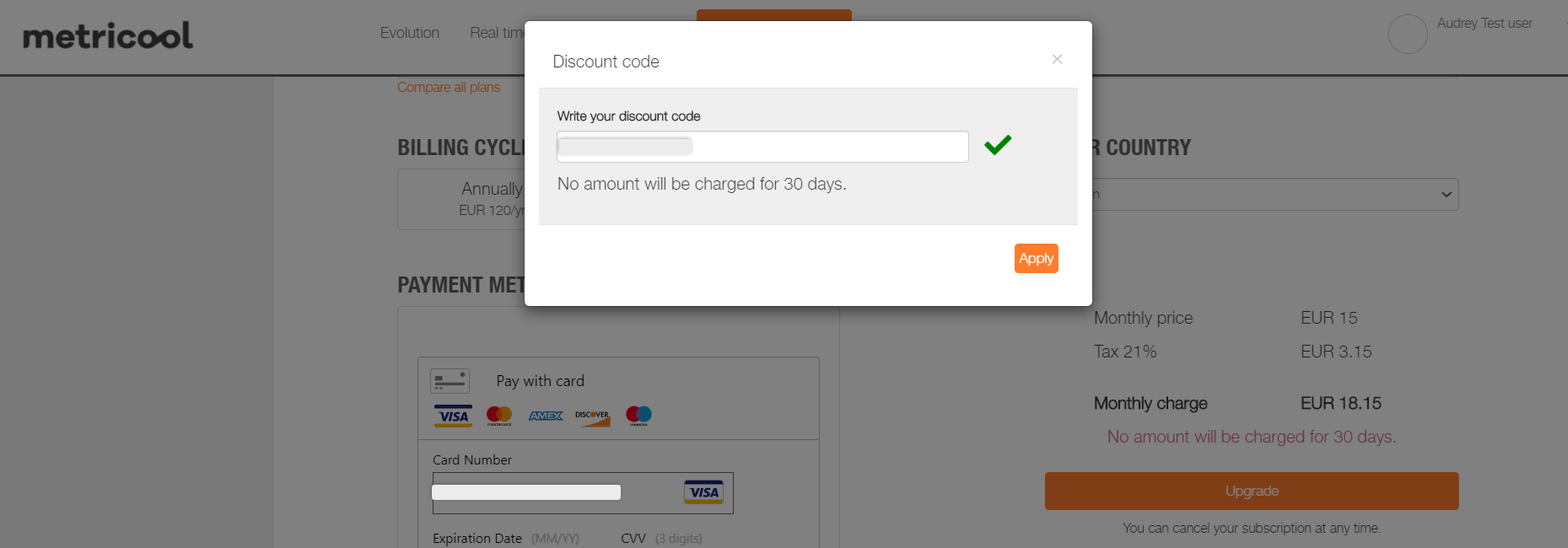
Task: Open the Real time menu item
Action: 496,33
